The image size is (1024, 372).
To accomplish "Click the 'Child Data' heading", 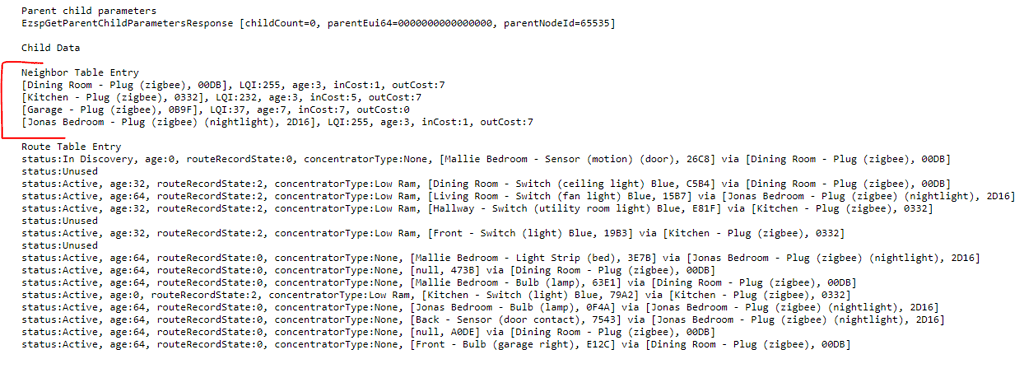I will click(51, 48).
